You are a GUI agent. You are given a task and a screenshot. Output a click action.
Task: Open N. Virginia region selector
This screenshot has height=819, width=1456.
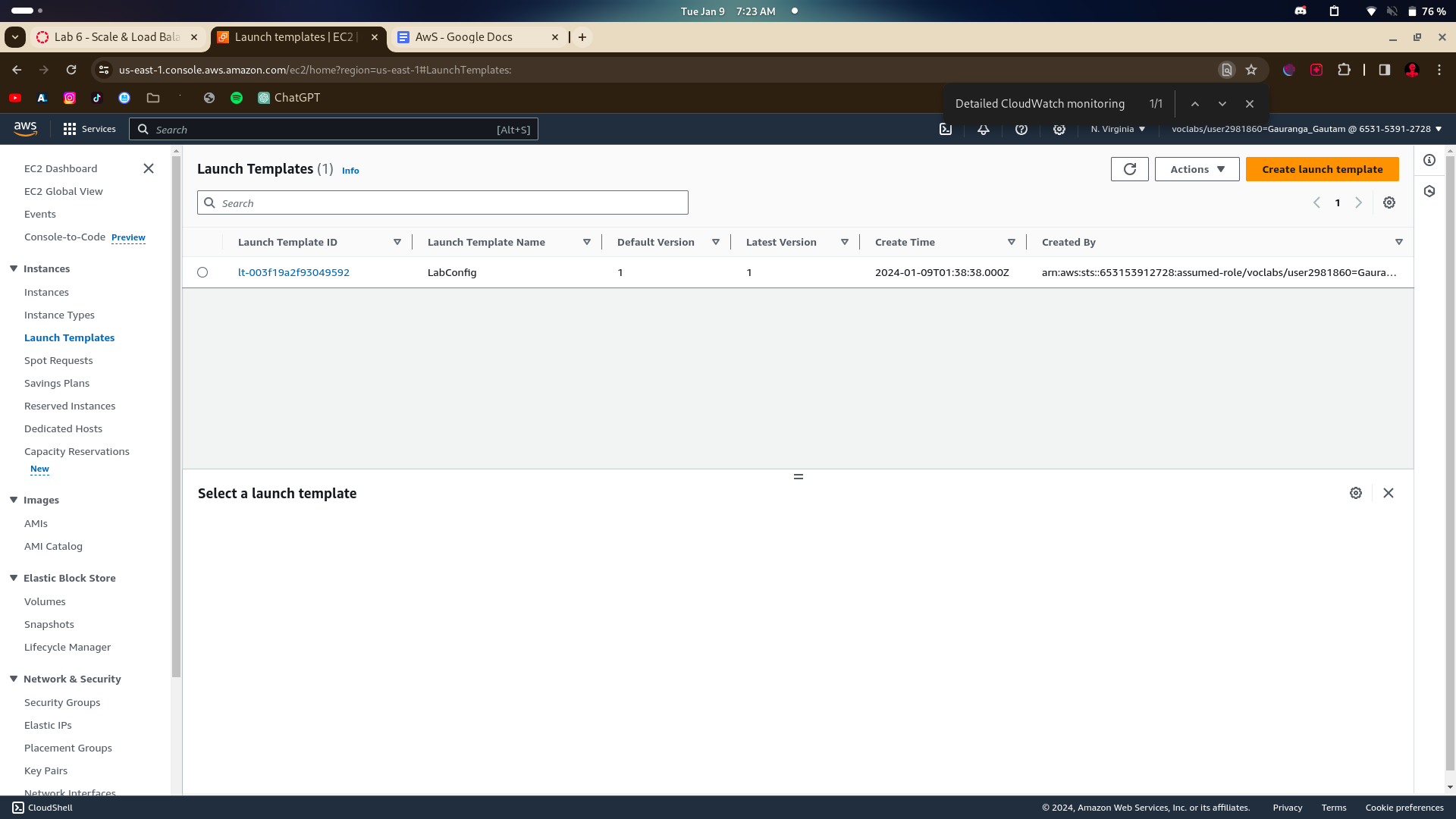(x=1118, y=130)
